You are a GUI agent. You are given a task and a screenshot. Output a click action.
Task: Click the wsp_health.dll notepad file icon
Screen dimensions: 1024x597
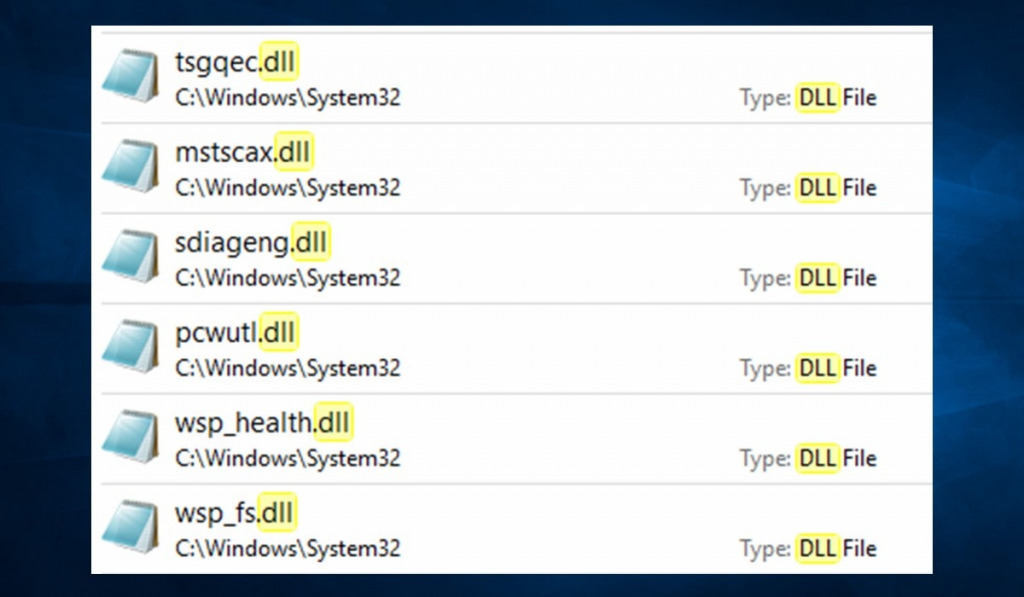tap(135, 435)
